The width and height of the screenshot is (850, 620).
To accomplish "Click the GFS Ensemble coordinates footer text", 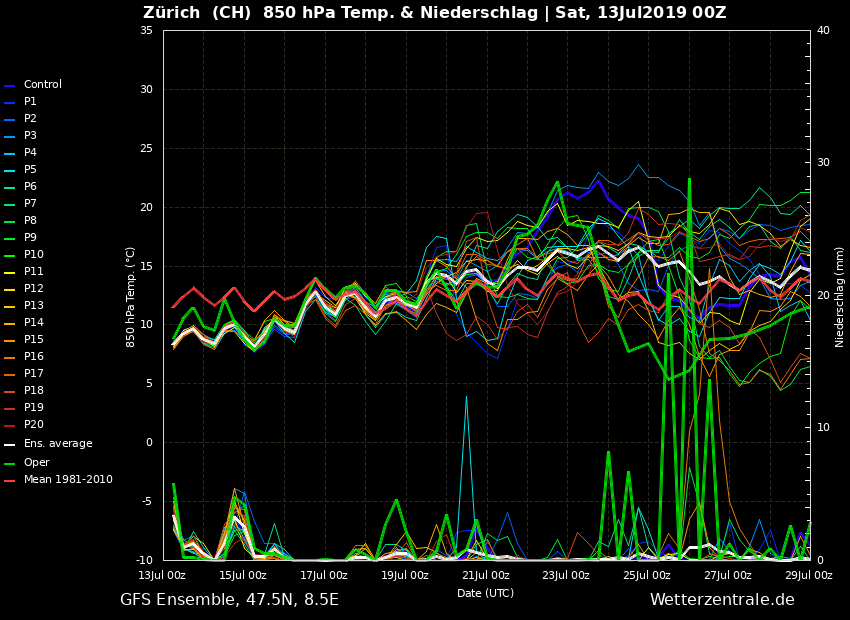I will click(x=229, y=600).
